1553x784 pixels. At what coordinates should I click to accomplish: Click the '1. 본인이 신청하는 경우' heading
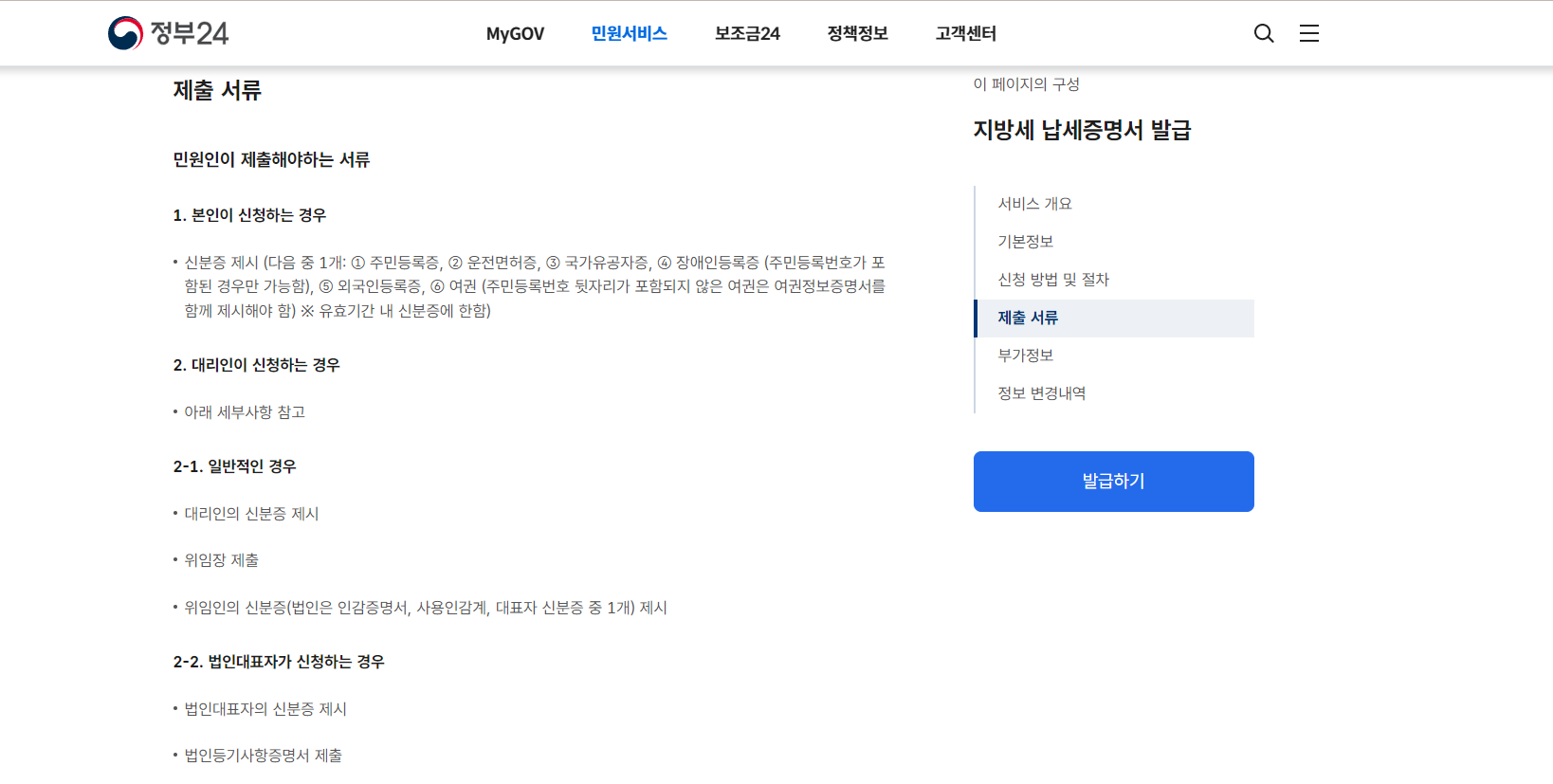pyautogui.click(x=249, y=215)
